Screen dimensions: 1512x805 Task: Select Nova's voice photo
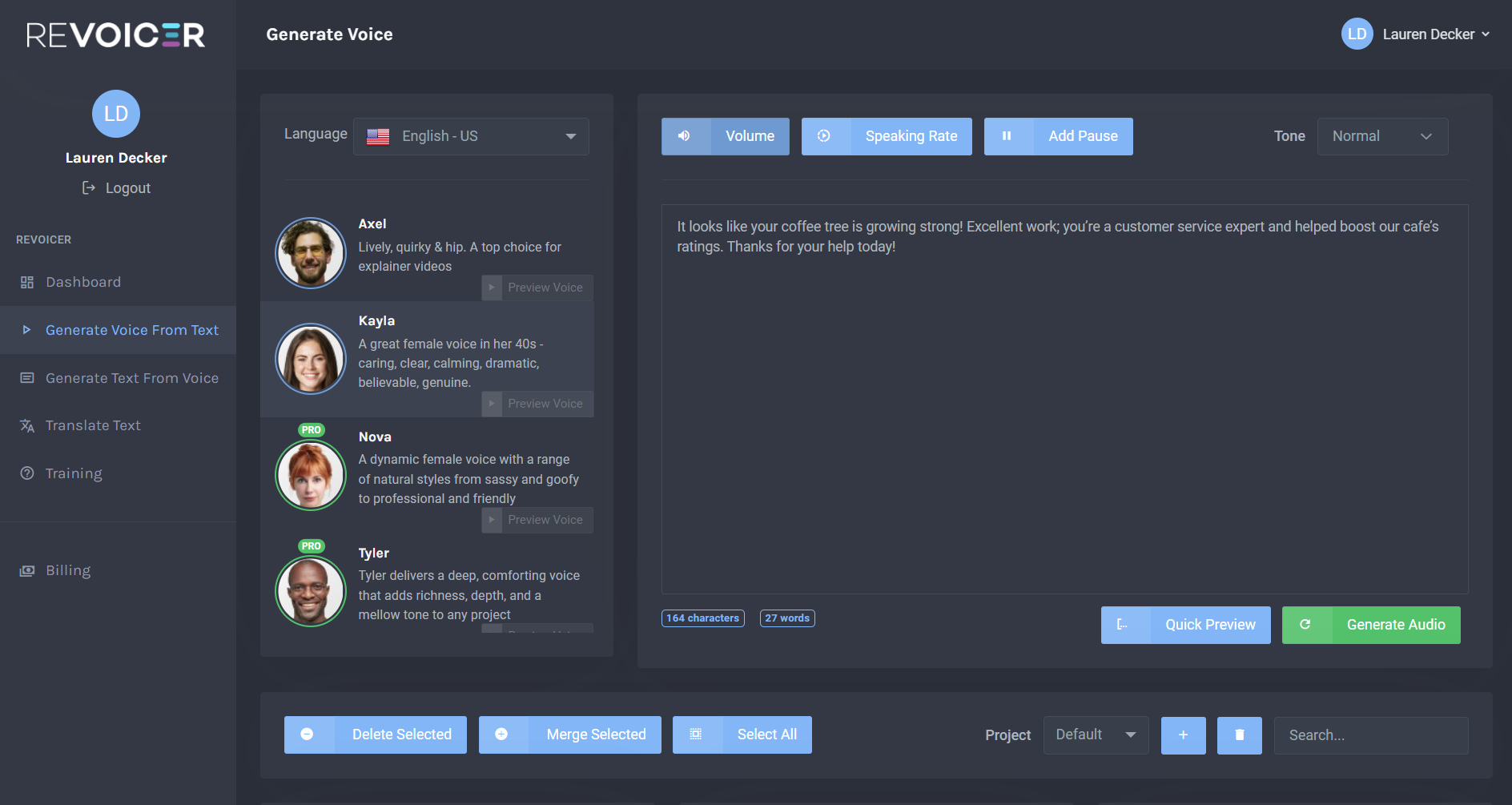coord(311,475)
